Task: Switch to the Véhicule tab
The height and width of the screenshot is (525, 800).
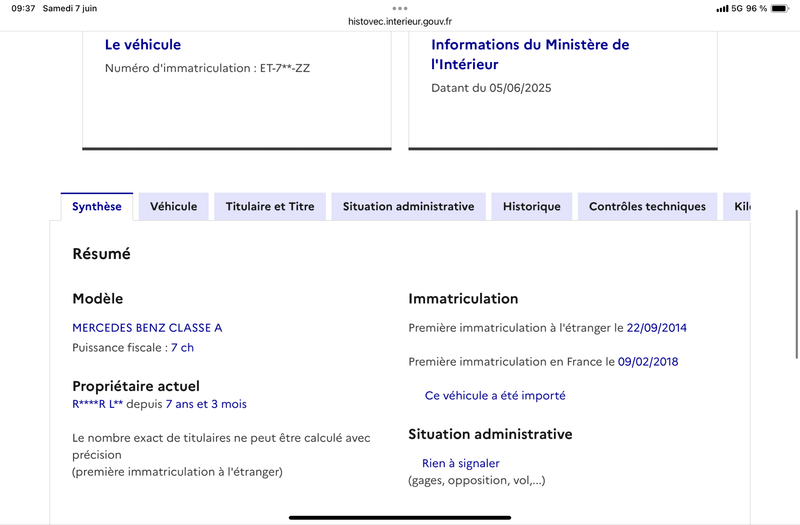Action: [x=173, y=207]
